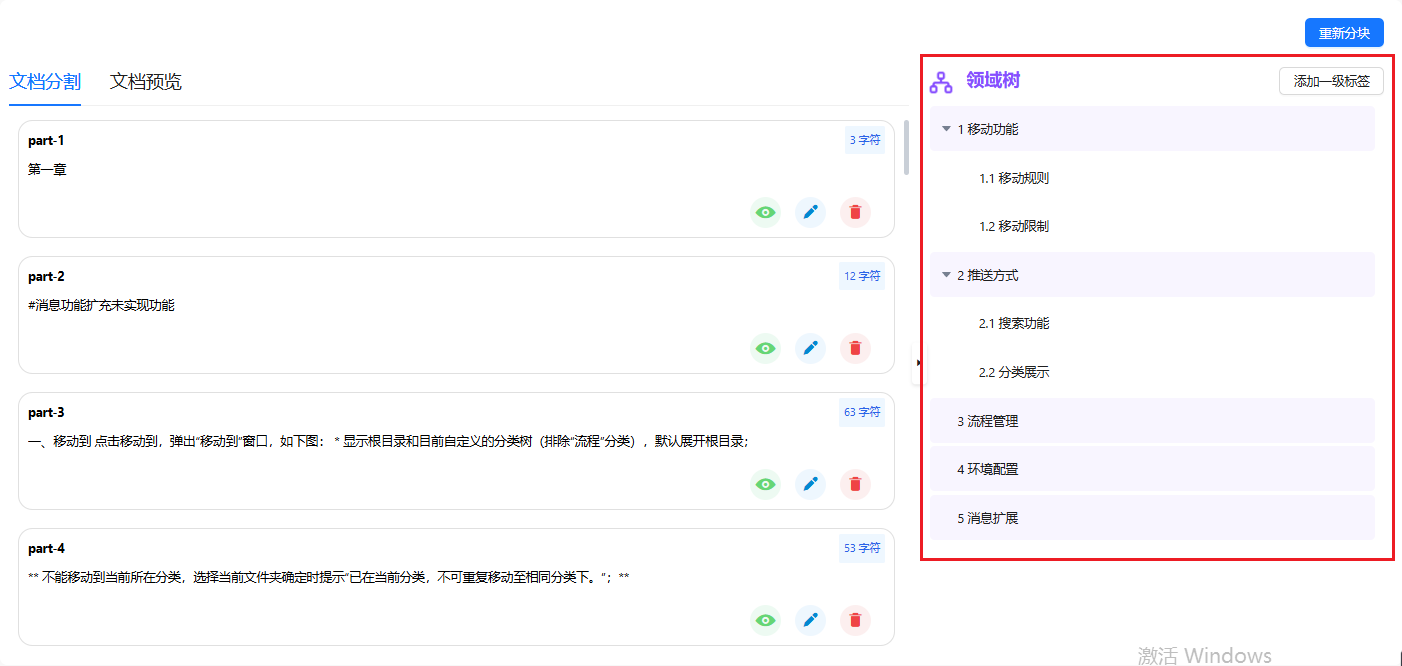Select the 文档分割 tab
The image size is (1402, 666).
[45, 82]
